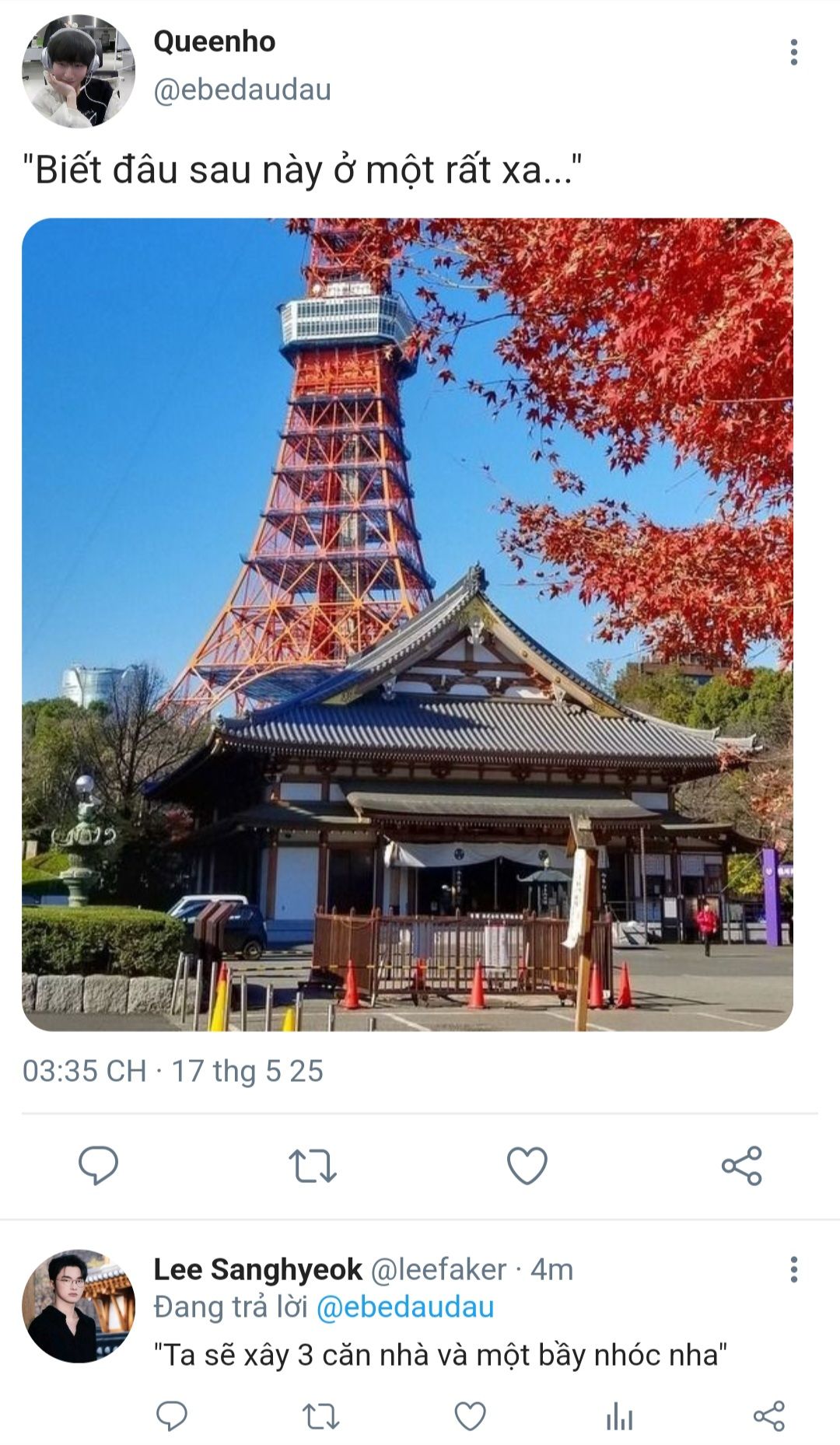The width and height of the screenshot is (840, 1445).
Task: Open the reply text about 3 căn nhà
Action: pyautogui.click(x=440, y=1355)
